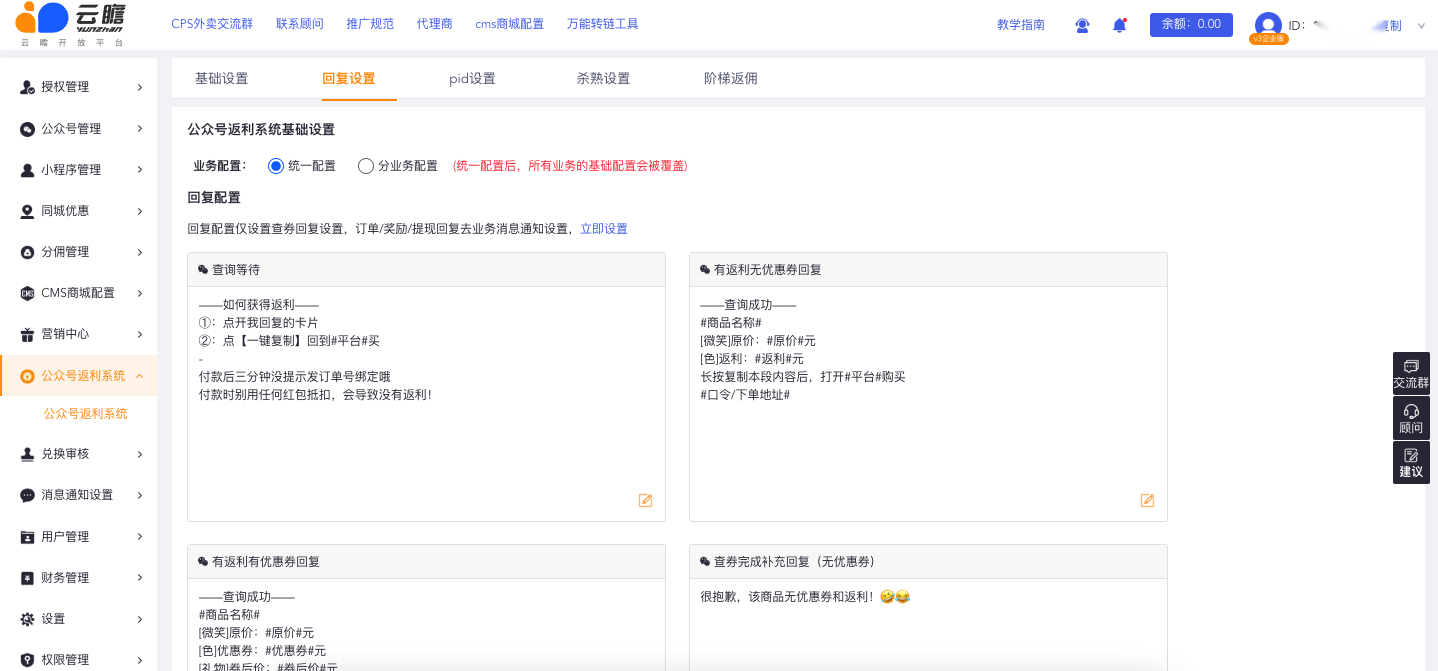
Task: Expand the 财务管理 menu chevron
Action: coord(140,578)
